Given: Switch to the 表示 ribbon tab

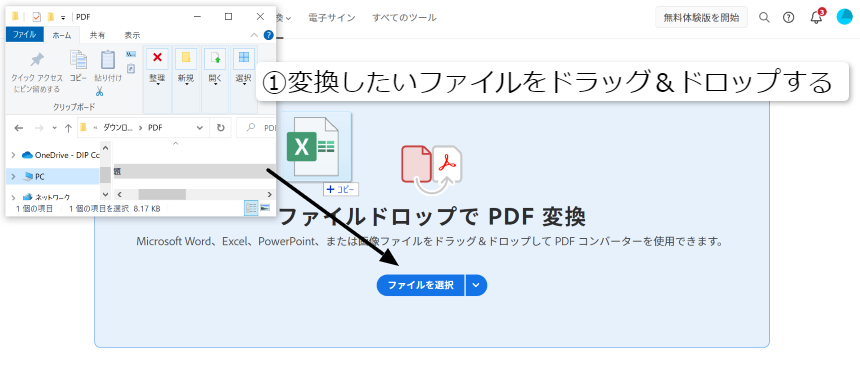Looking at the screenshot, I should 132,35.
